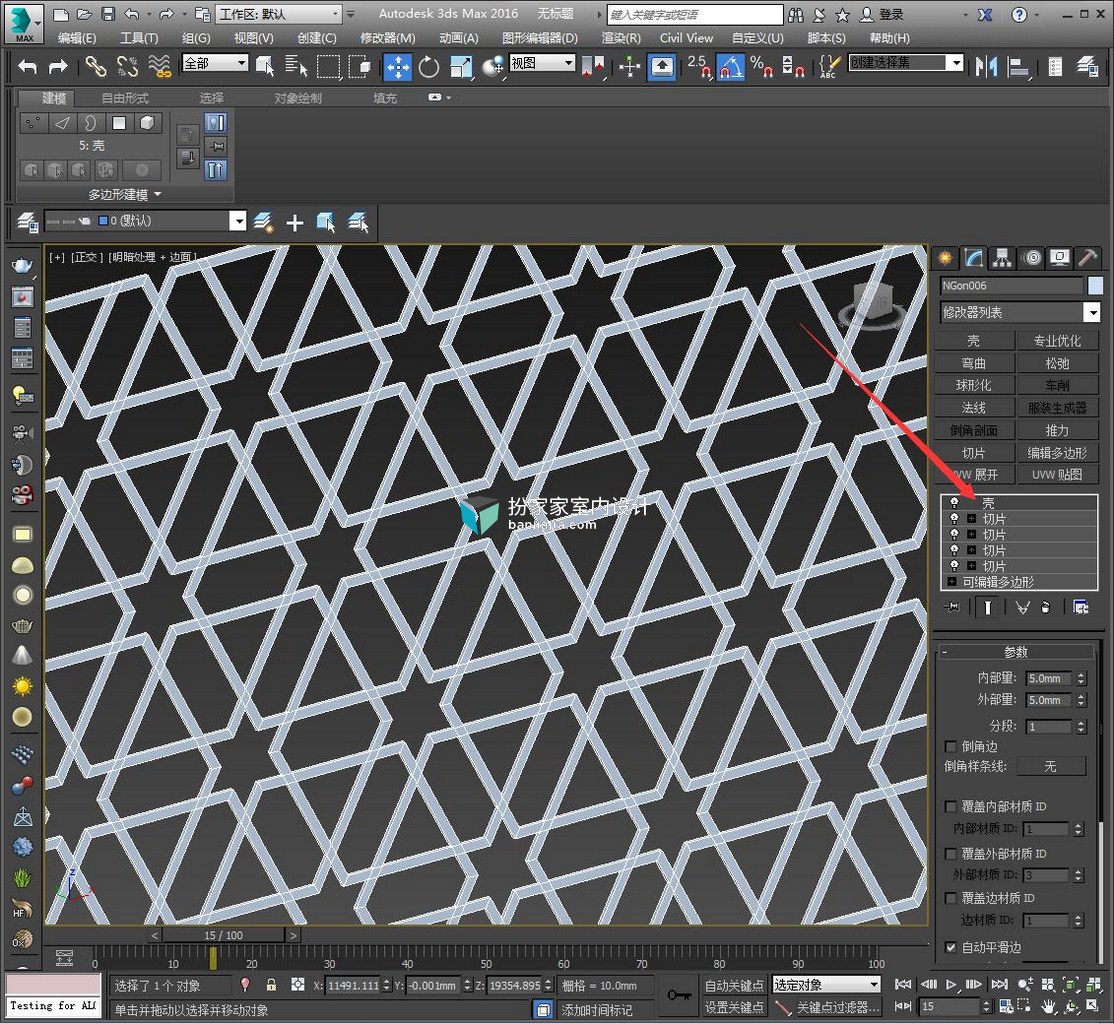Click the UVW 贴图 modifier button
Image resolution: width=1114 pixels, height=1024 pixels.
click(x=1057, y=475)
